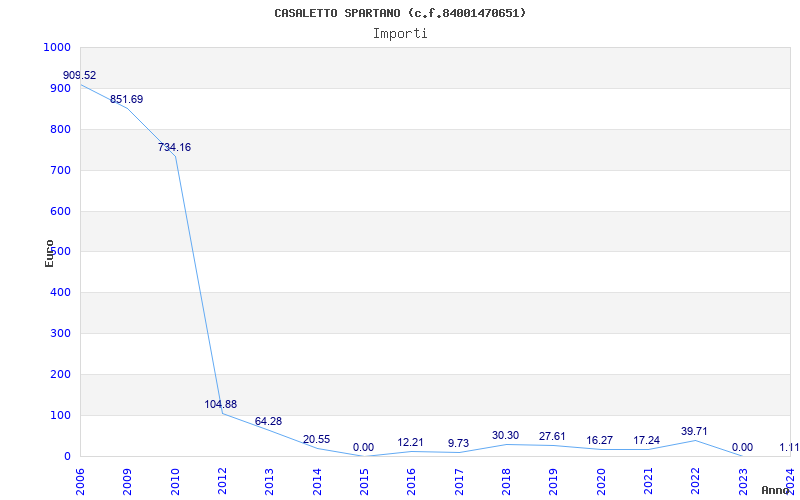This screenshot has height=500, width=800.
Task: Click the Euro axis title
Action: tap(49, 254)
